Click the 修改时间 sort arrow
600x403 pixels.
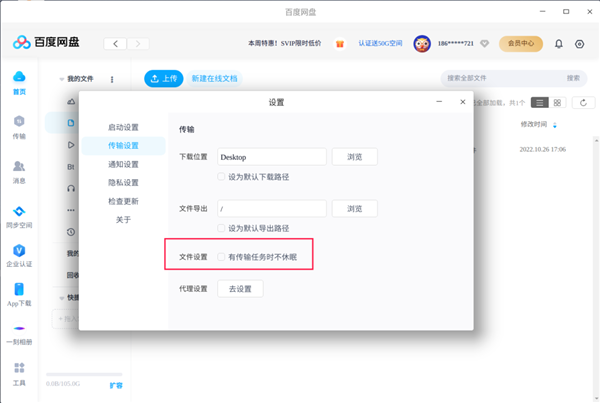[x=555, y=125]
